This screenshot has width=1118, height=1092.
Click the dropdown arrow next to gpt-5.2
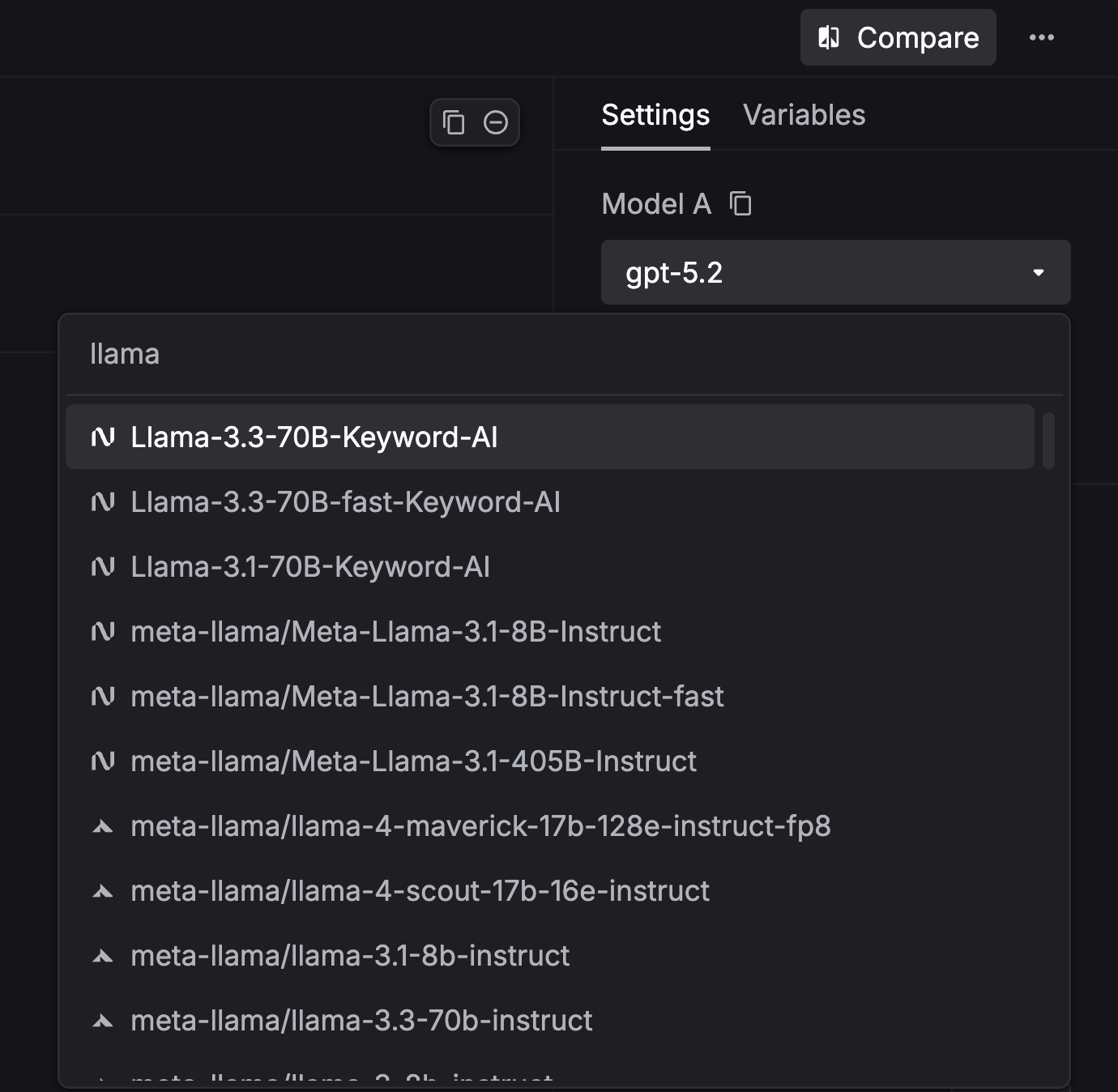[1039, 272]
